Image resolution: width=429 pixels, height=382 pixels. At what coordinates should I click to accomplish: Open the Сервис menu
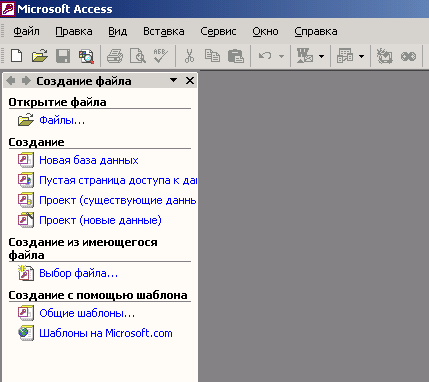[218, 31]
